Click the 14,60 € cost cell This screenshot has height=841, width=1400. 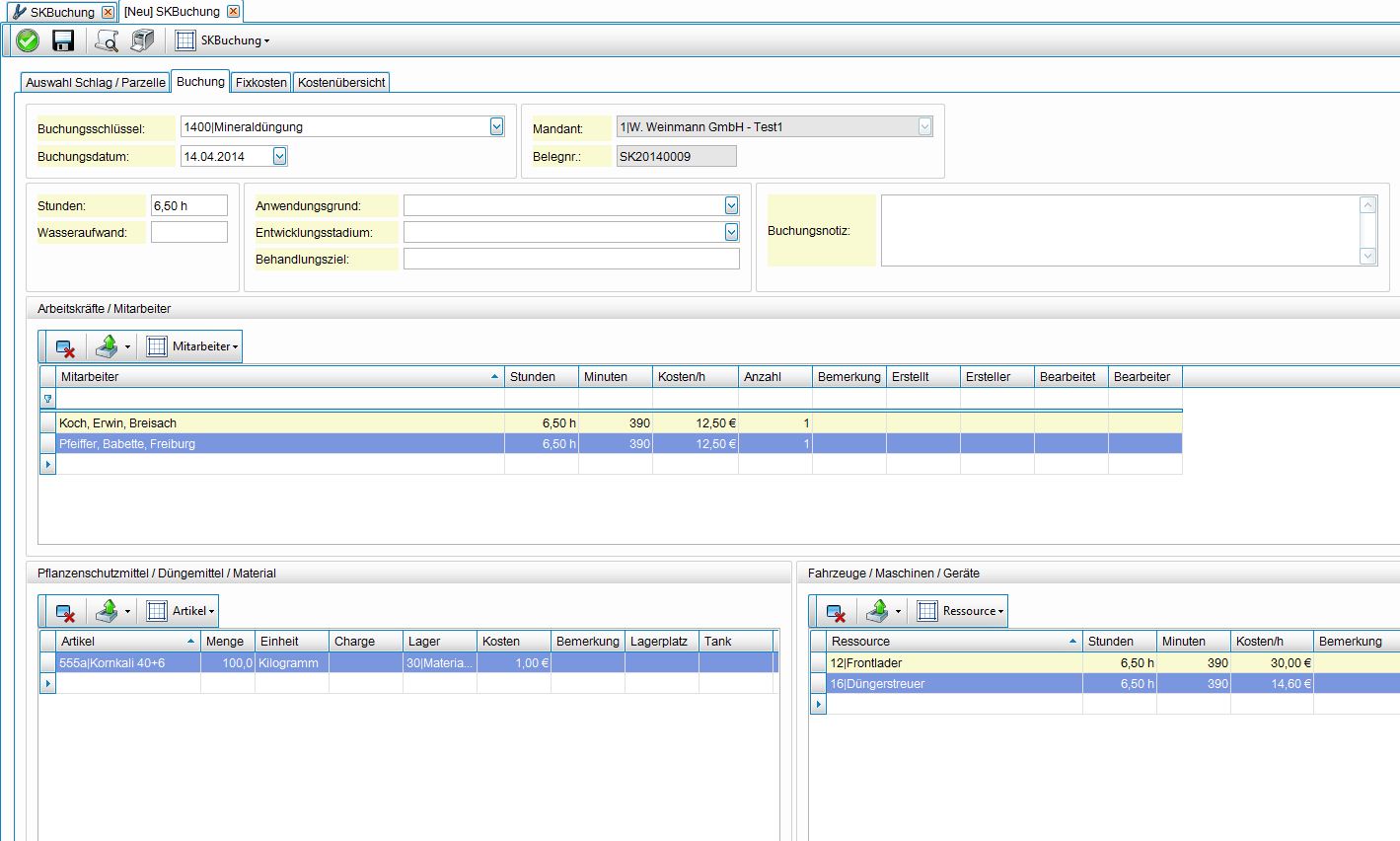coord(1272,683)
